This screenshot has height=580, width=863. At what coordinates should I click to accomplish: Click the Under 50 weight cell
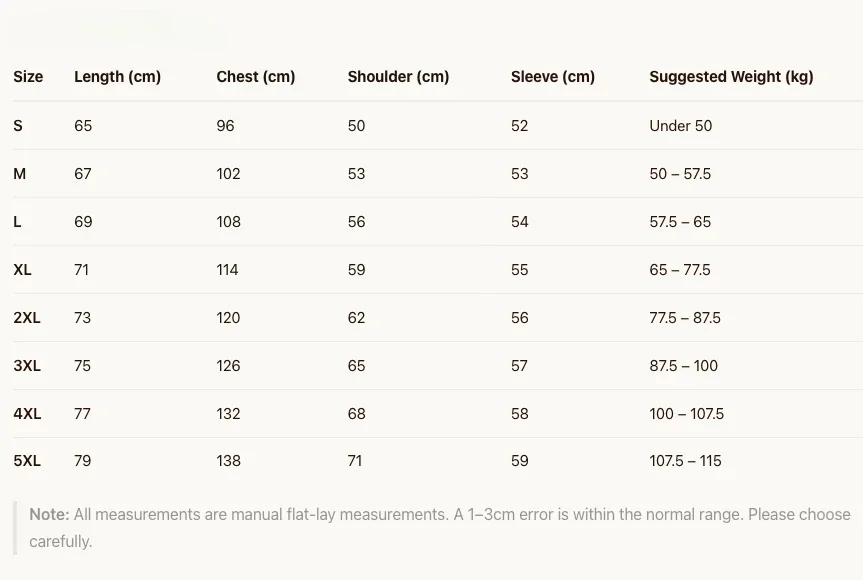[680, 126]
